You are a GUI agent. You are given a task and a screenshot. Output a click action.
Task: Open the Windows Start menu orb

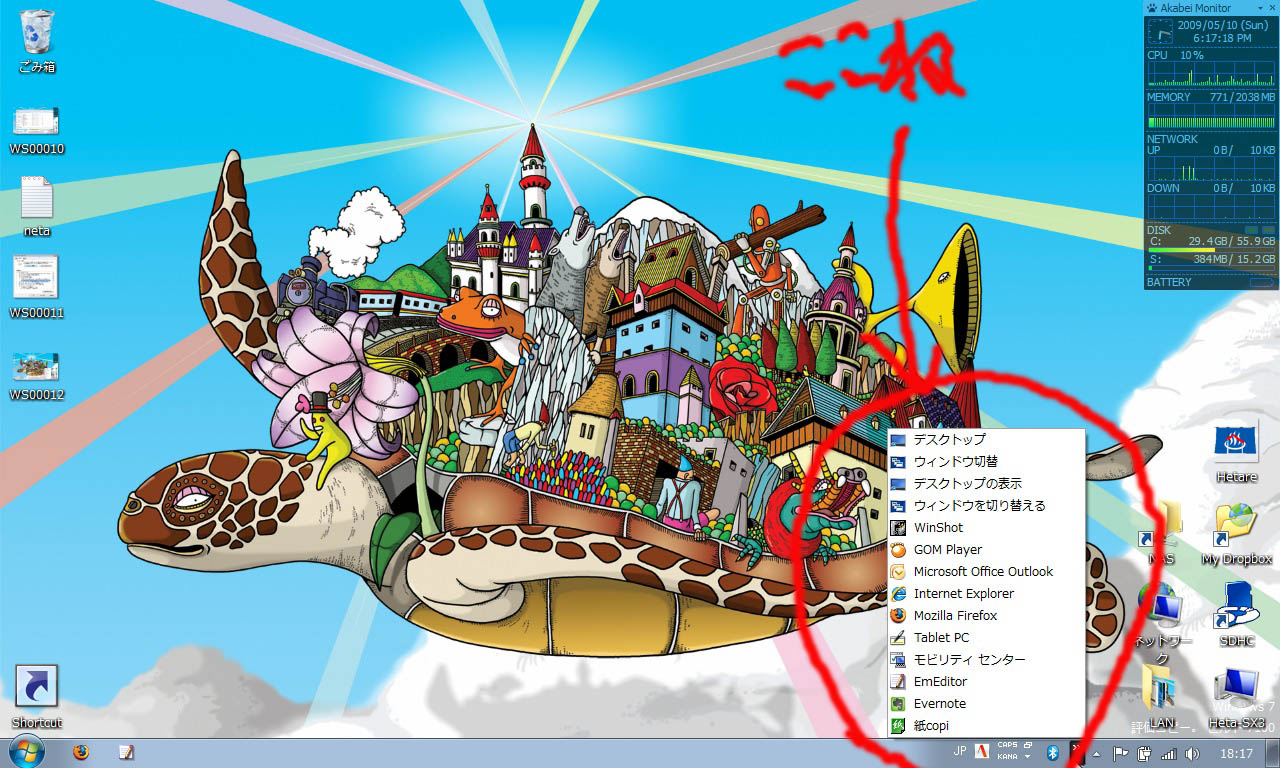click(26, 752)
